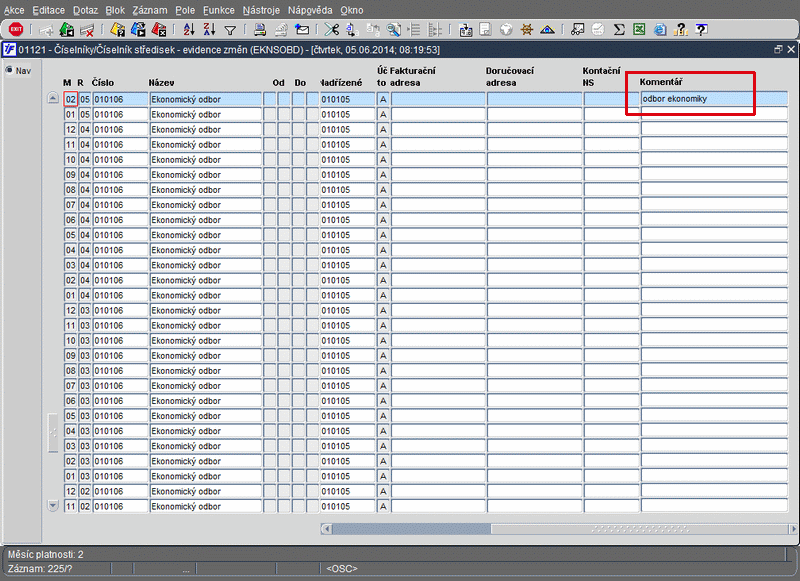Click the help question mark icon

coord(701,30)
